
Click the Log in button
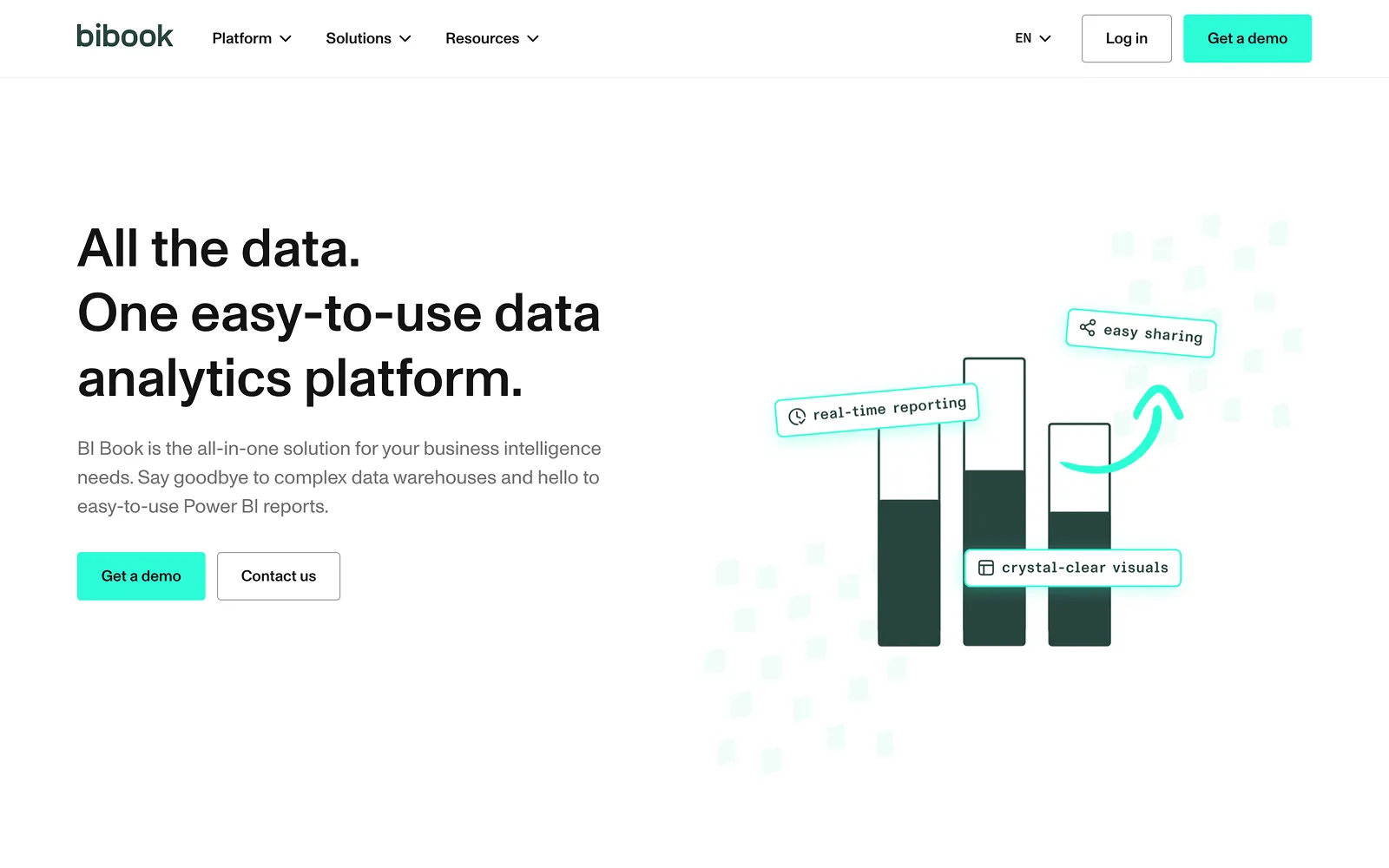(1126, 38)
